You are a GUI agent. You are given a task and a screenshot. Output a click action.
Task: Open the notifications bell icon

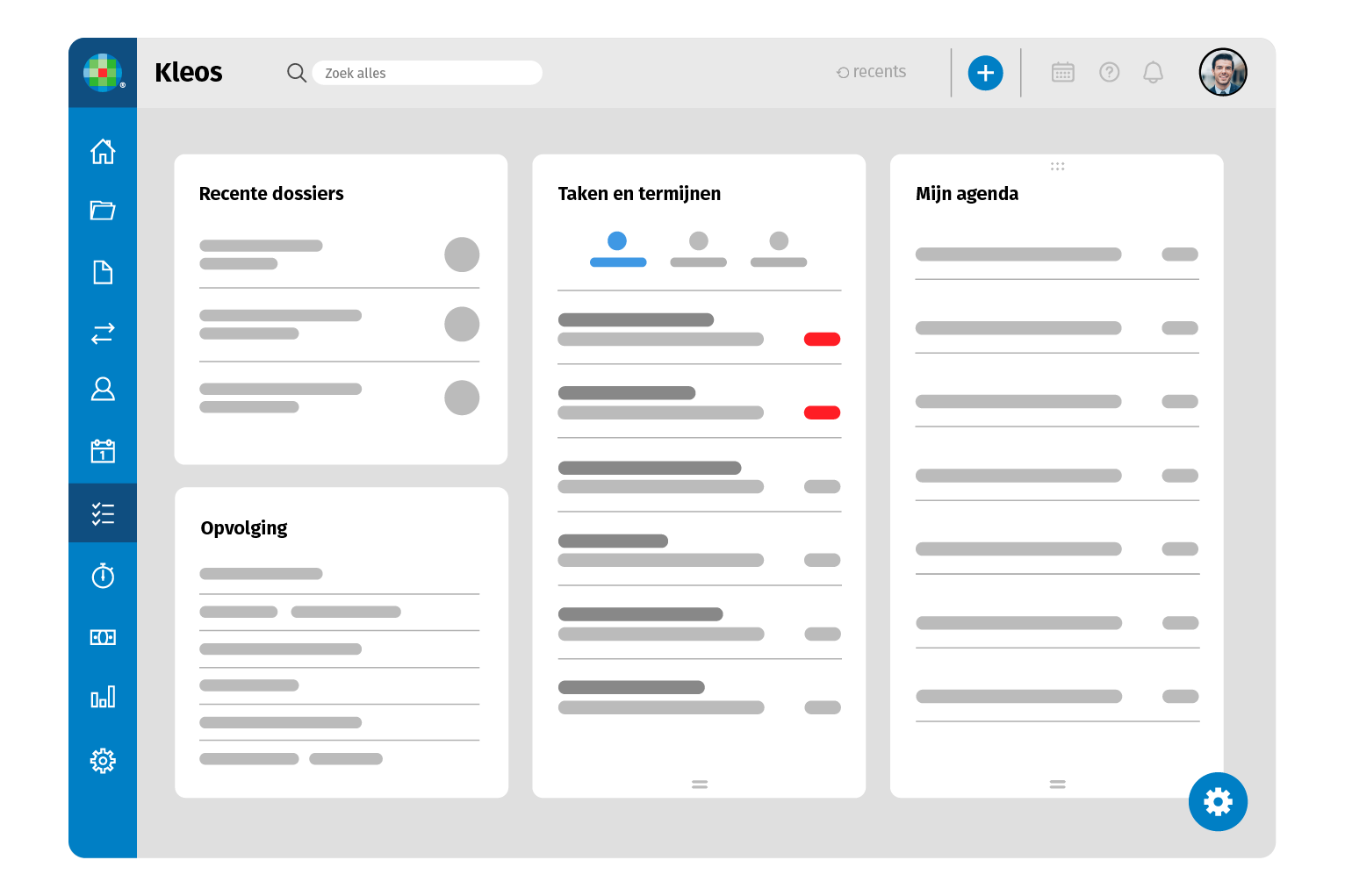[x=1153, y=72]
